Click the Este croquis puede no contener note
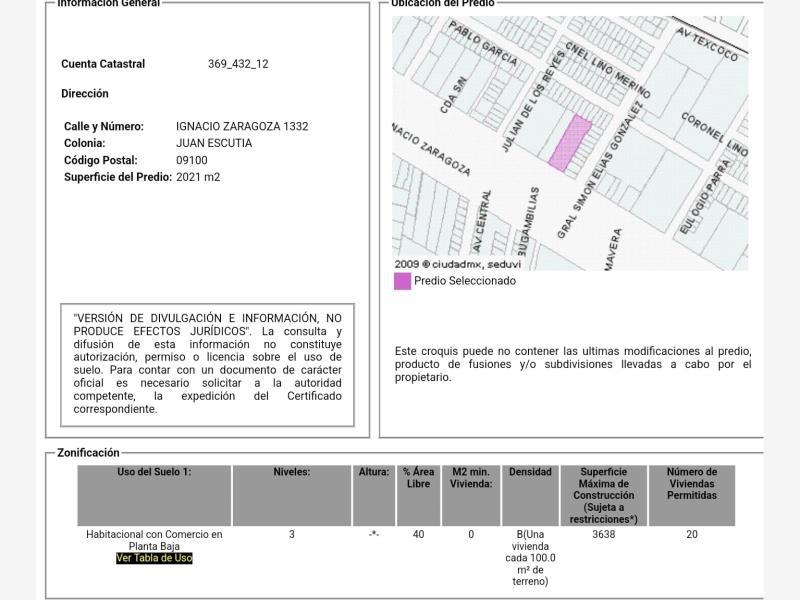This screenshot has height=600, width=800. pos(573,364)
